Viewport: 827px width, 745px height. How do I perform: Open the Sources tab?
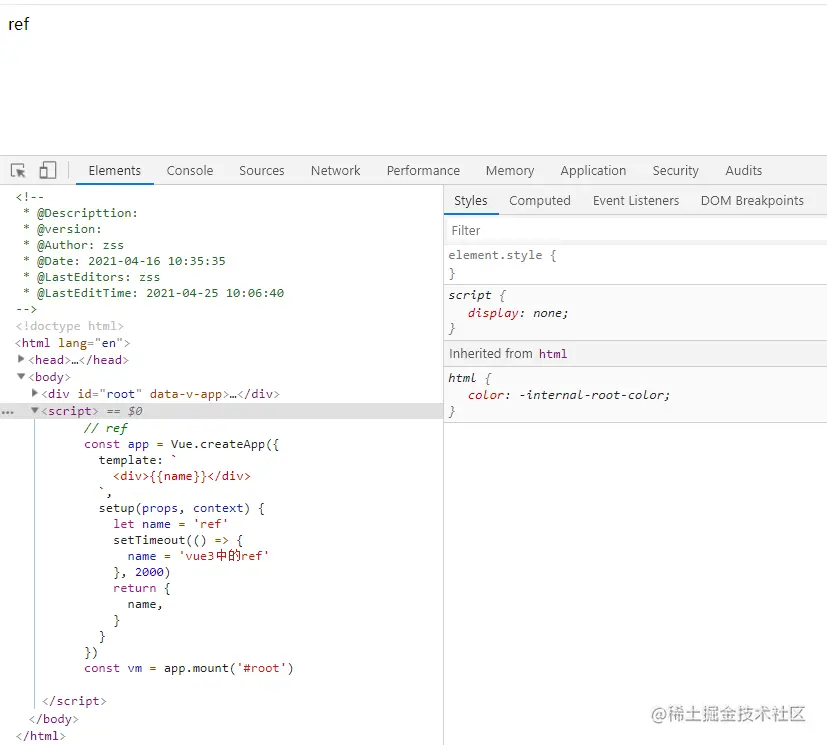(x=262, y=171)
